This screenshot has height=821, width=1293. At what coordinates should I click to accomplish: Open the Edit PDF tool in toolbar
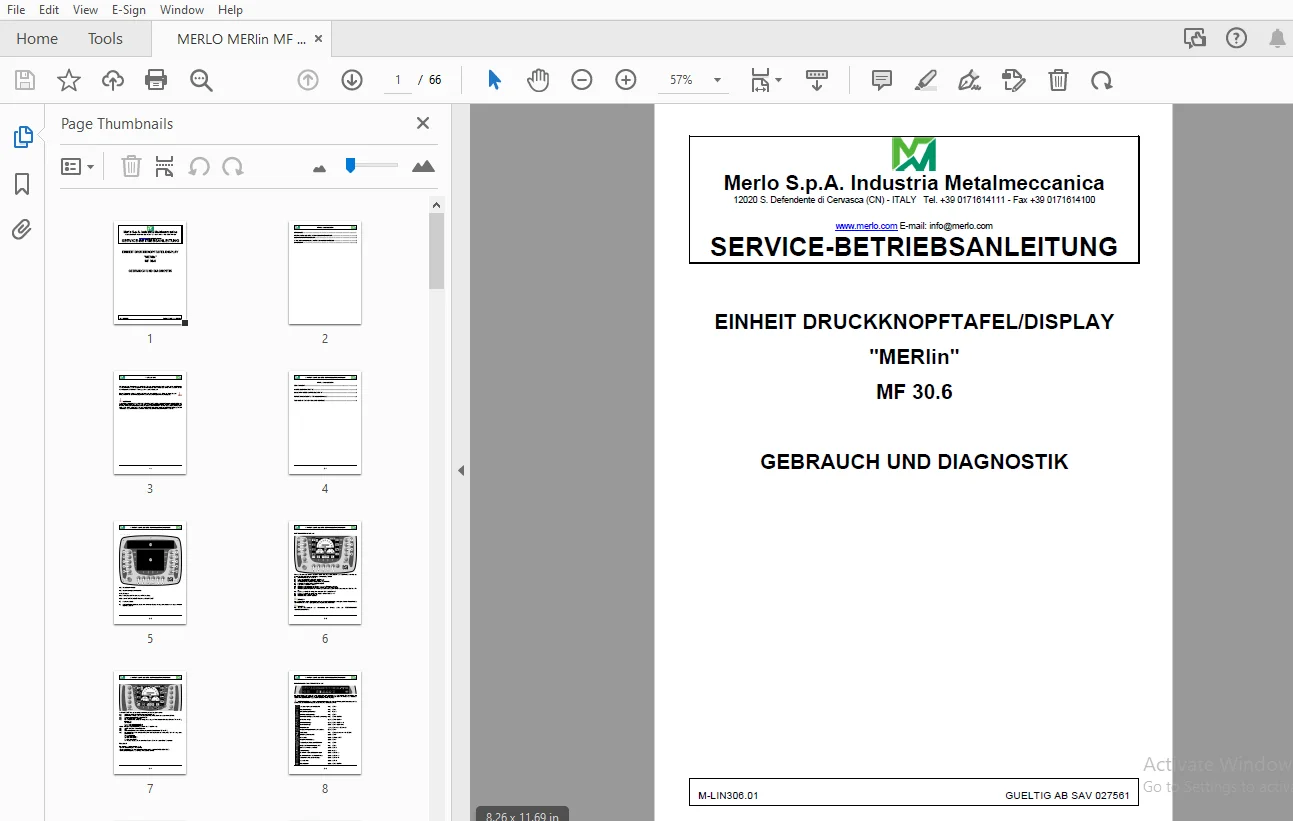click(x=1014, y=80)
